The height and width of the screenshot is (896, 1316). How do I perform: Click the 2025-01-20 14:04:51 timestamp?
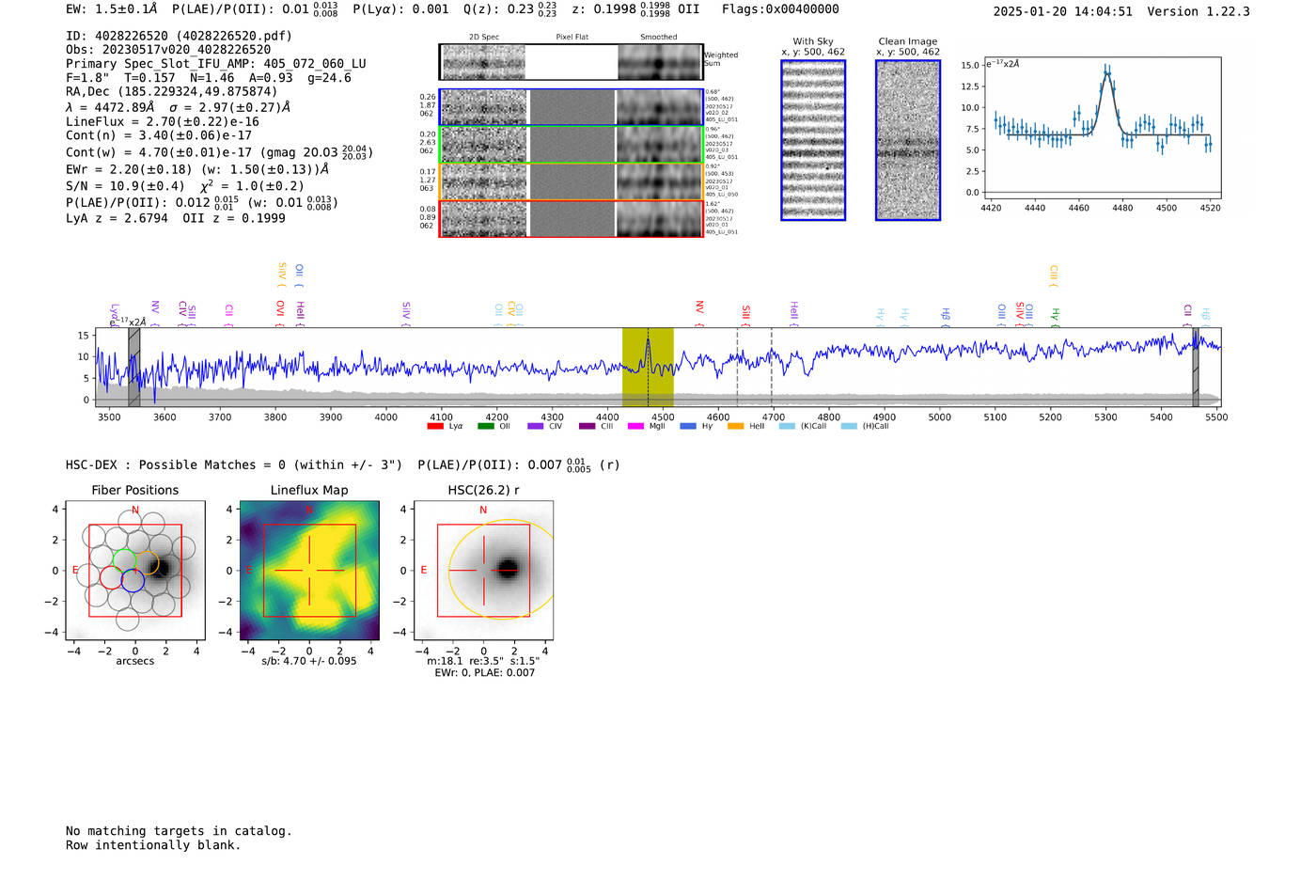point(1063,11)
